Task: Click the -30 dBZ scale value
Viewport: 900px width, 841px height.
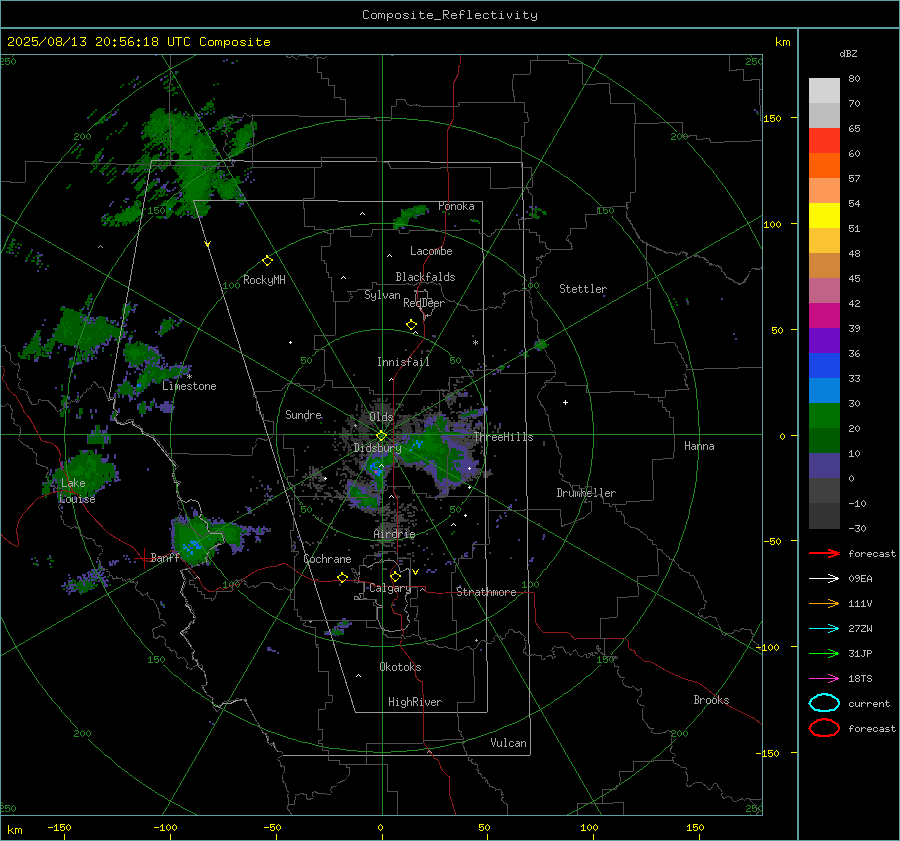Action: (x=857, y=528)
